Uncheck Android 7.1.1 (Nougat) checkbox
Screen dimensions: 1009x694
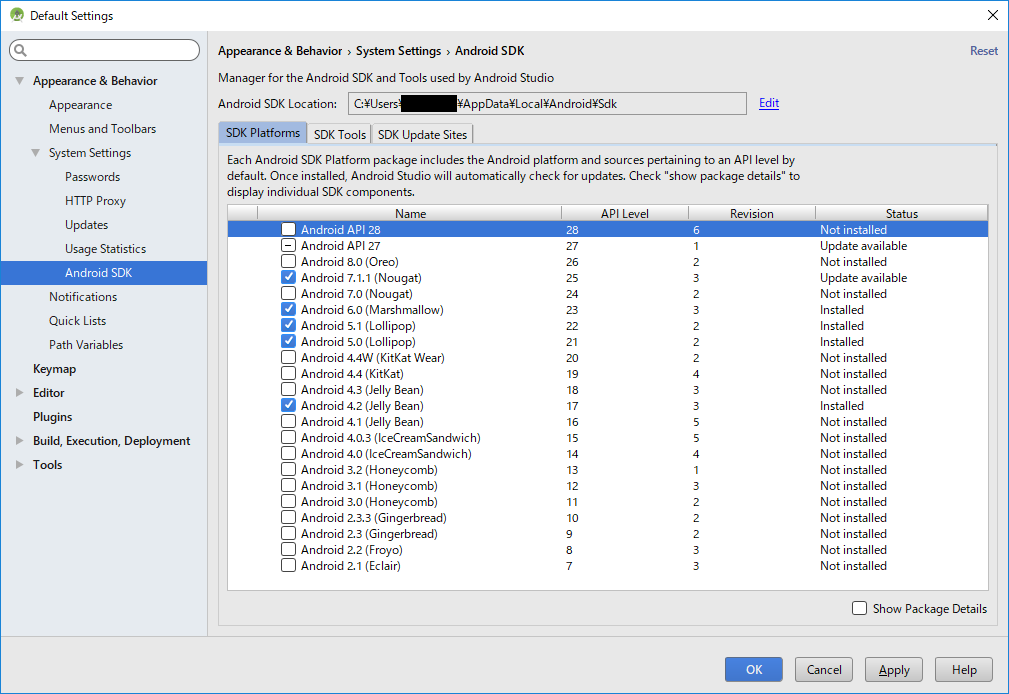coord(288,277)
